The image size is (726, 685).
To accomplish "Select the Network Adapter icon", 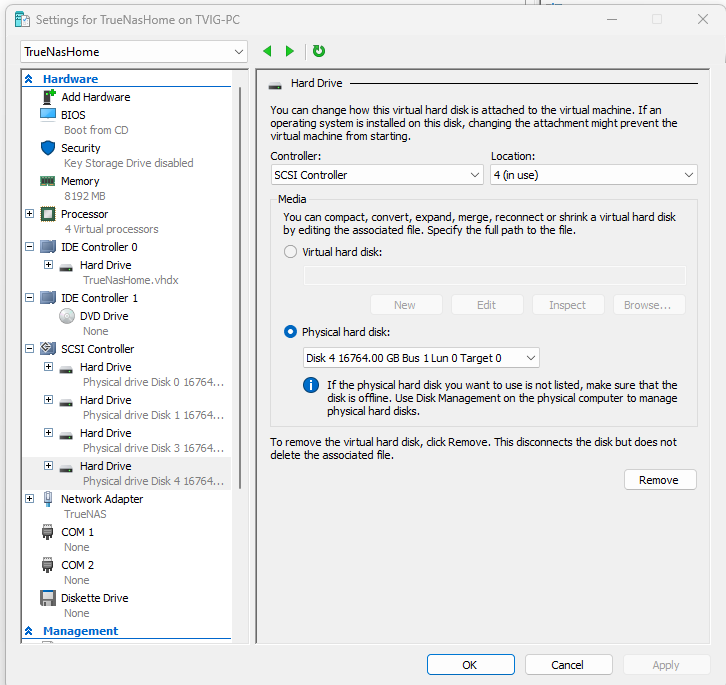I will click(x=48, y=499).
